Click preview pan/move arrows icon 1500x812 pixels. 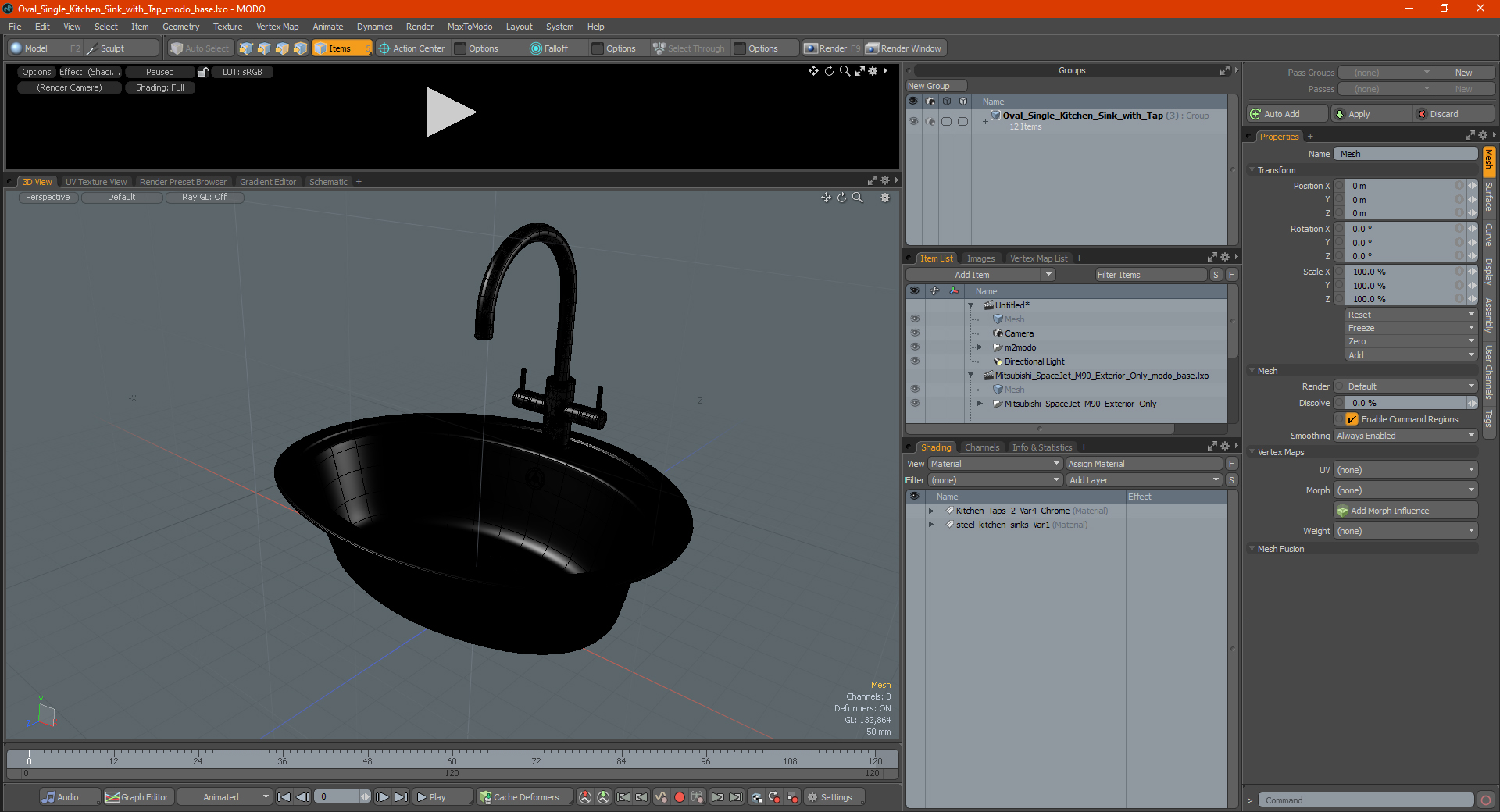tap(813, 71)
